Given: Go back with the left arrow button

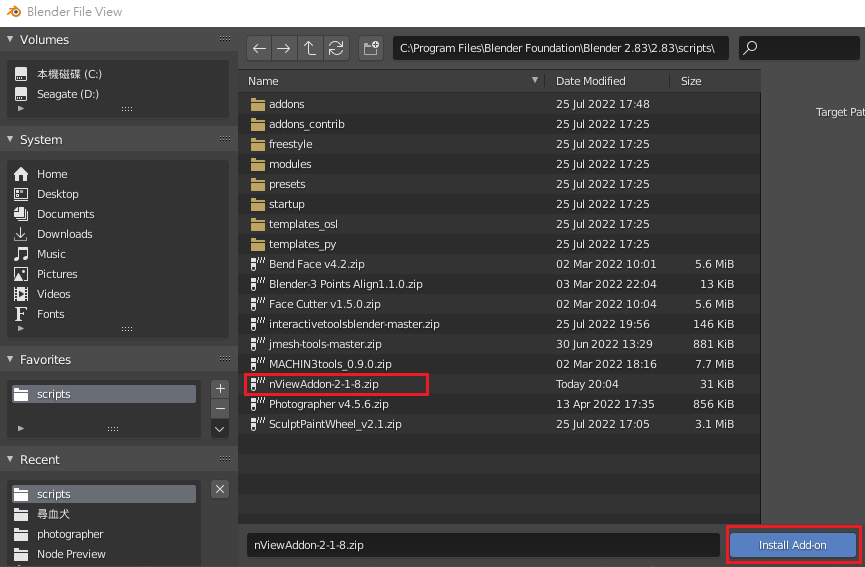Looking at the screenshot, I should click(x=259, y=49).
